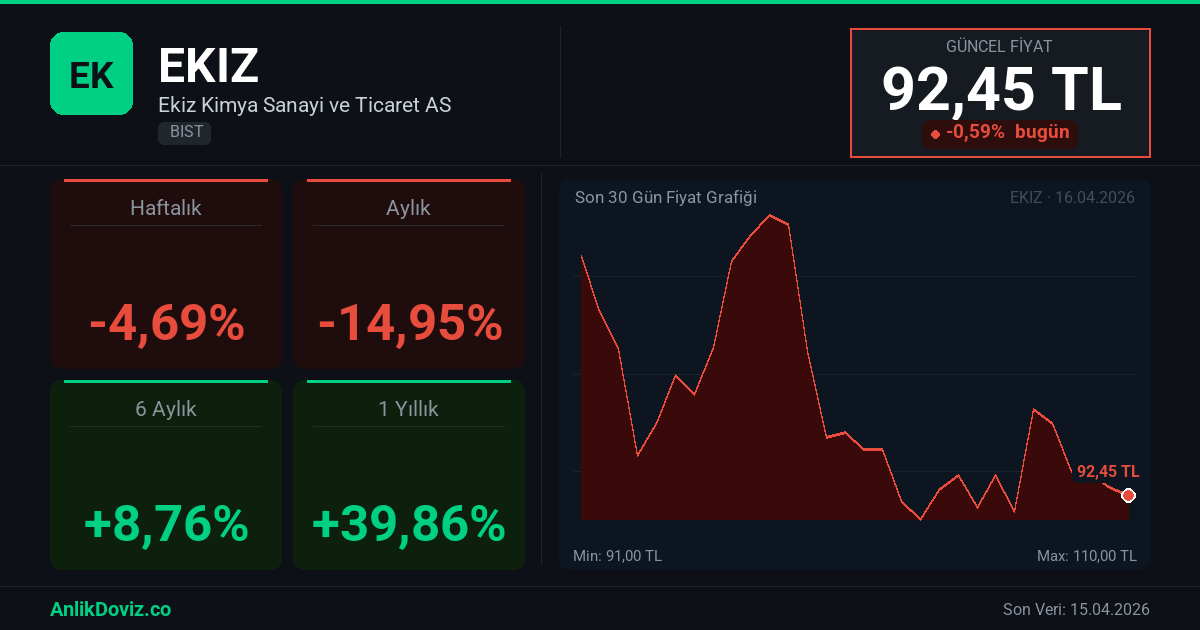Open the 6 Aylık +8,76% card

tap(166, 475)
